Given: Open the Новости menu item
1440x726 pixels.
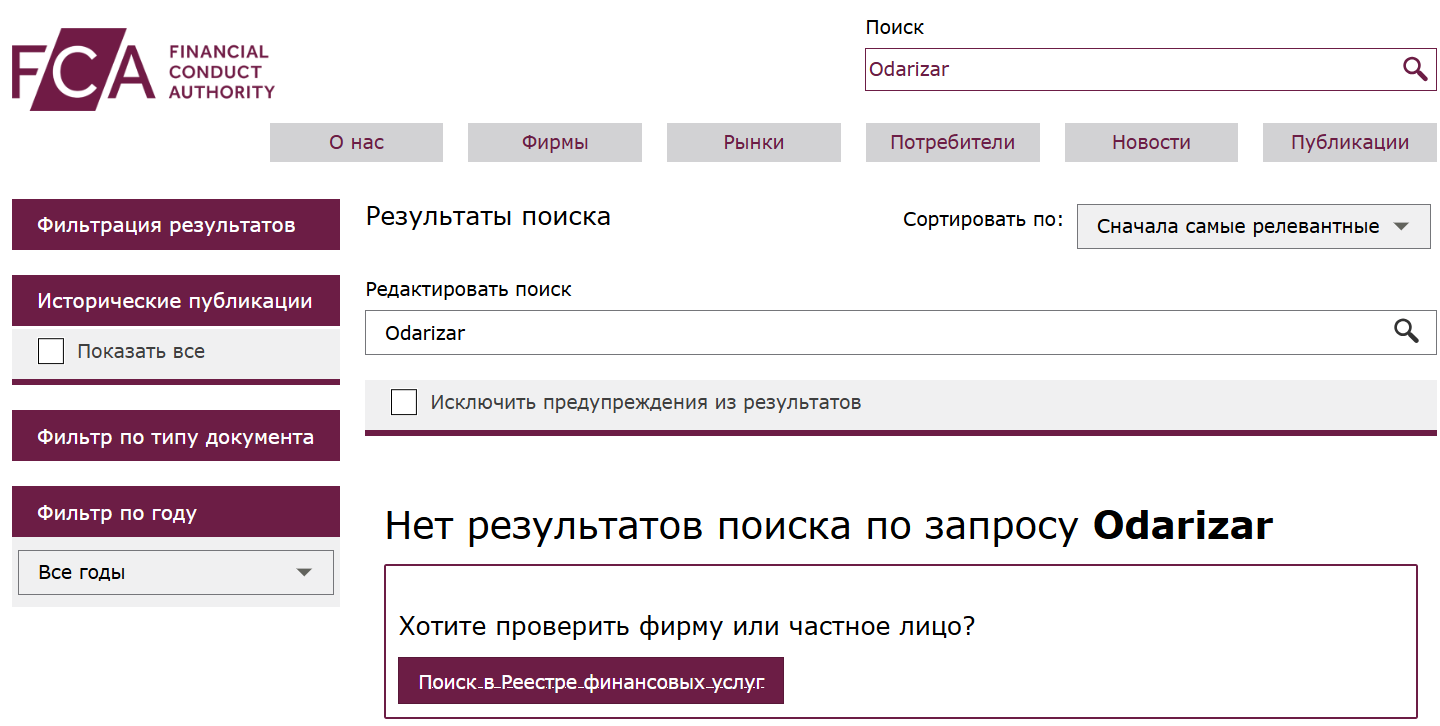Looking at the screenshot, I should [1150, 142].
